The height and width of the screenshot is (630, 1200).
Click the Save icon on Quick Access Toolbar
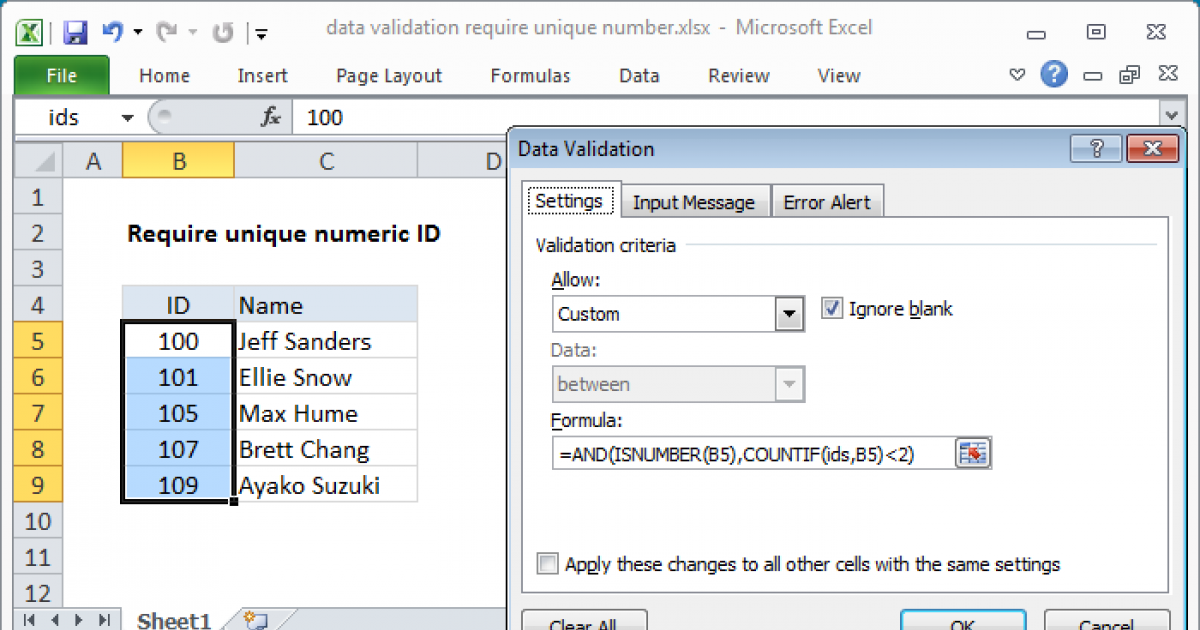pos(74,31)
